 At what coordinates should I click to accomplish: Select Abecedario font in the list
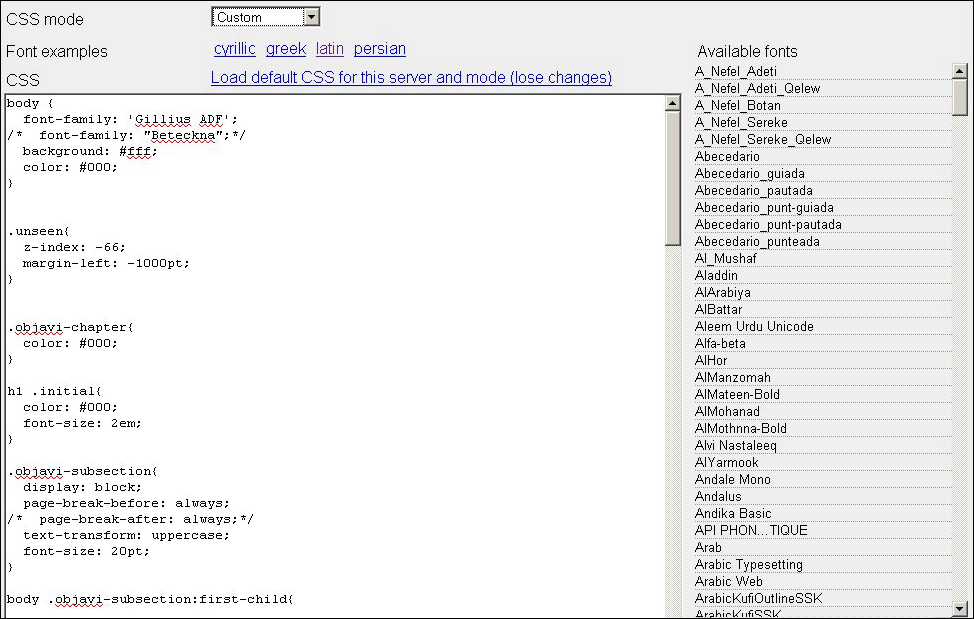tap(727, 156)
